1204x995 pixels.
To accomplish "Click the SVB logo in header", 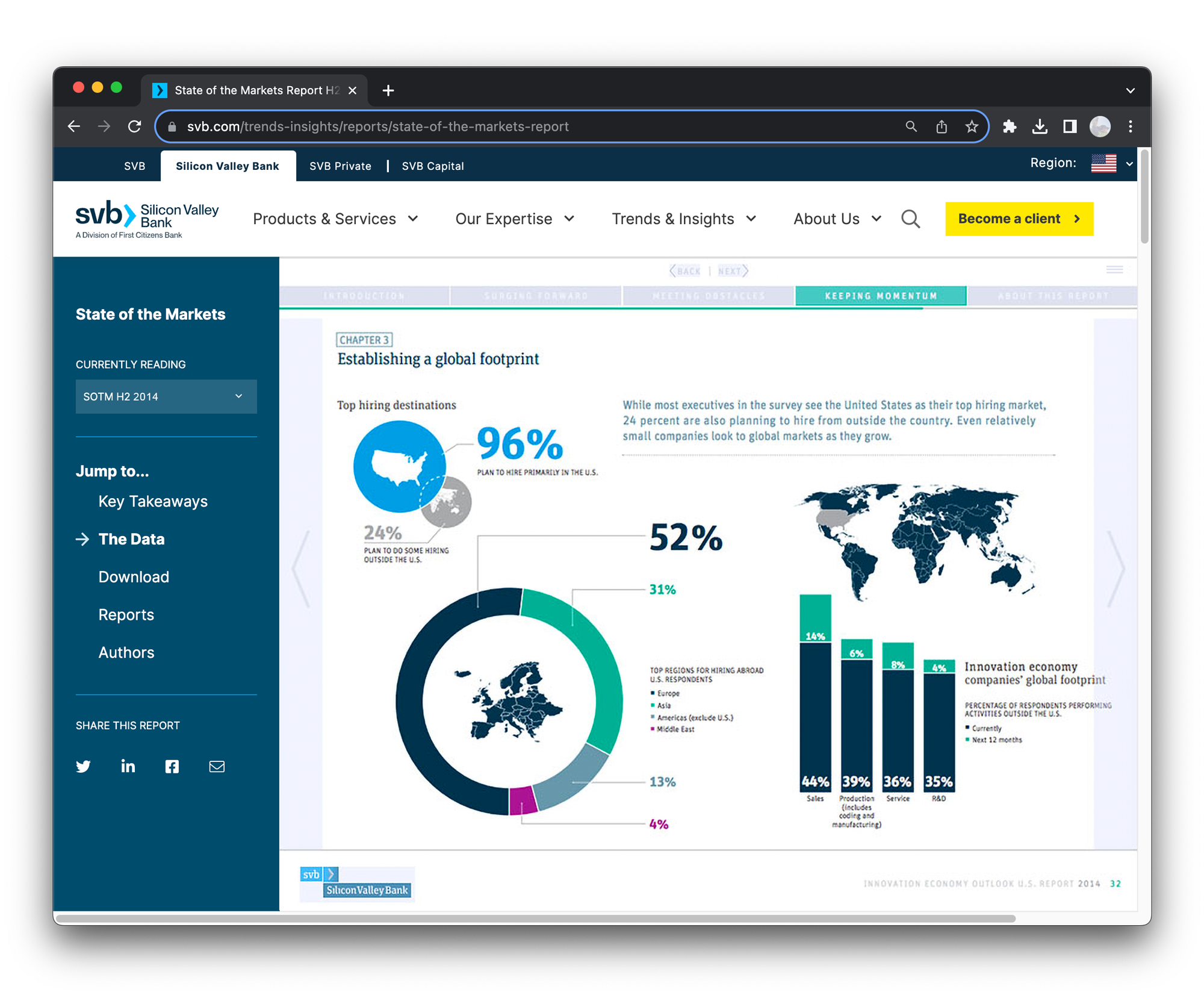I will click(x=147, y=219).
